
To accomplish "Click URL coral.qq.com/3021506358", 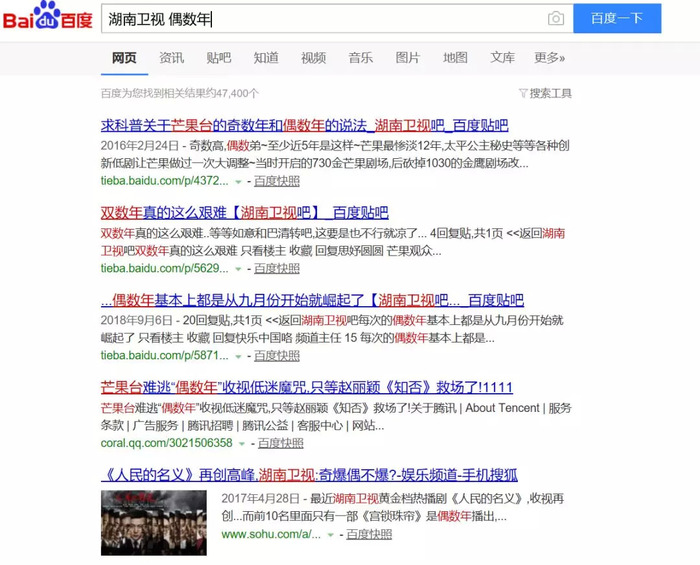I will coord(167,443).
